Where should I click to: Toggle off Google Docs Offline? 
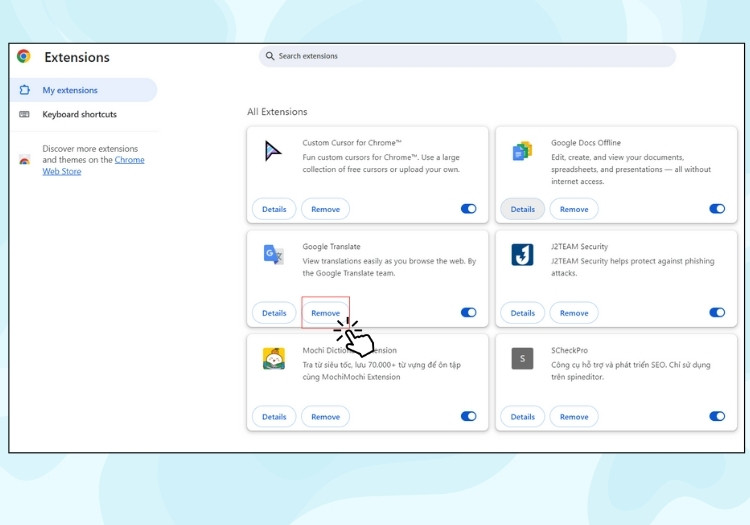(717, 208)
